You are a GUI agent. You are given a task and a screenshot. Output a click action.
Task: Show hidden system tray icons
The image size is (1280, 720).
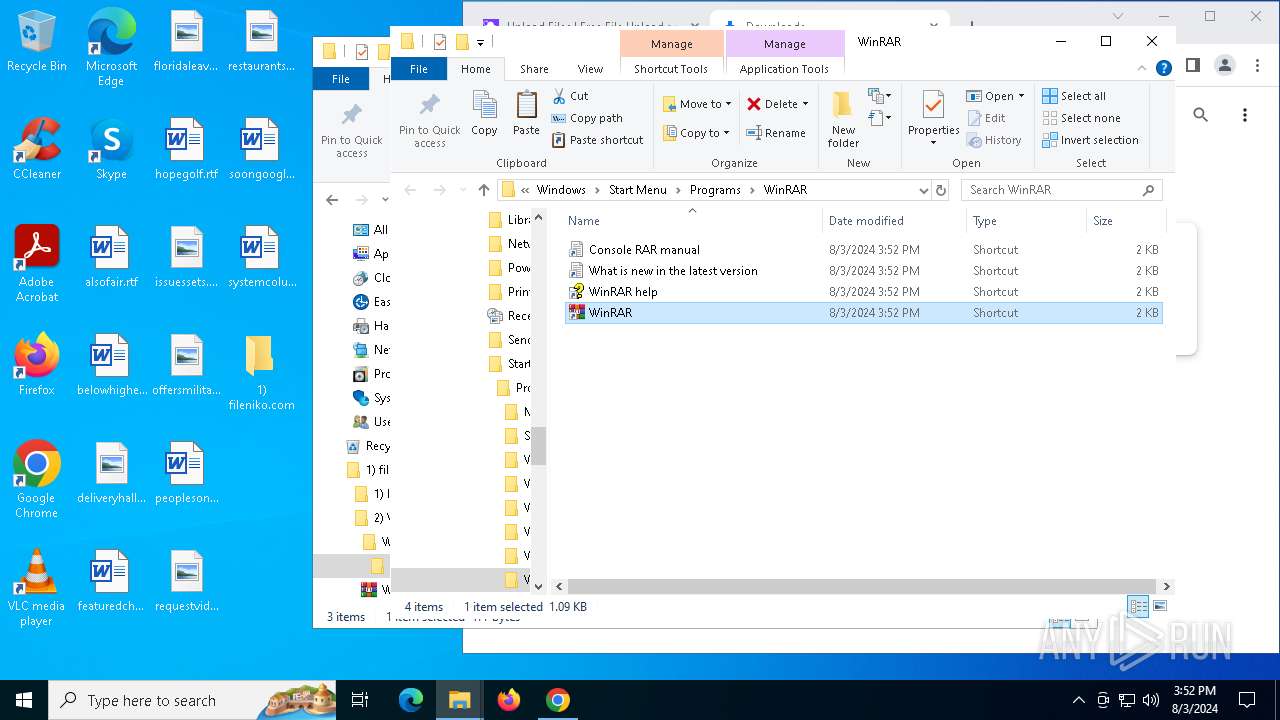[1078, 700]
